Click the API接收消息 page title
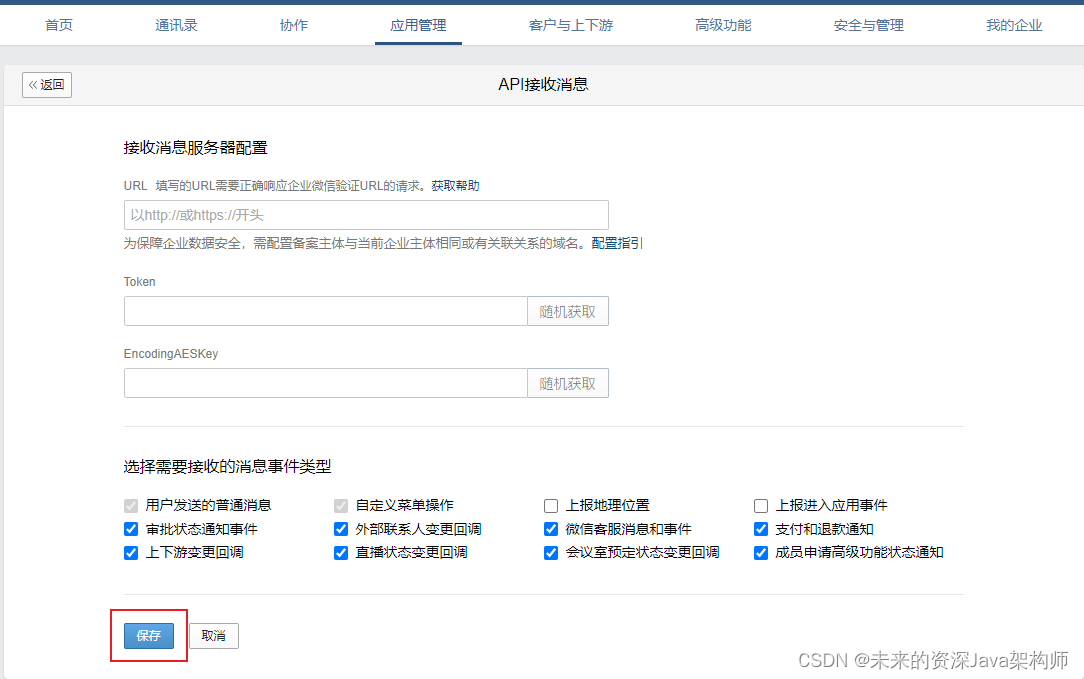This screenshot has width=1084, height=679. pyautogui.click(x=543, y=84)
